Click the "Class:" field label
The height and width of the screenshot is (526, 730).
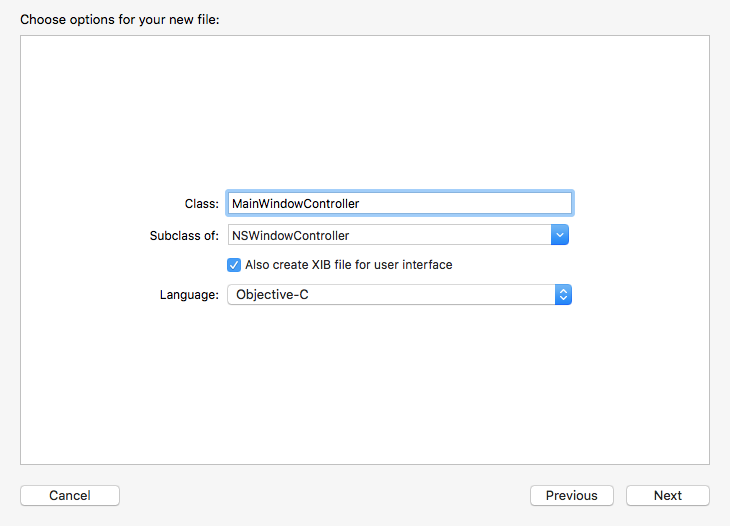click(x=201, y=203)
